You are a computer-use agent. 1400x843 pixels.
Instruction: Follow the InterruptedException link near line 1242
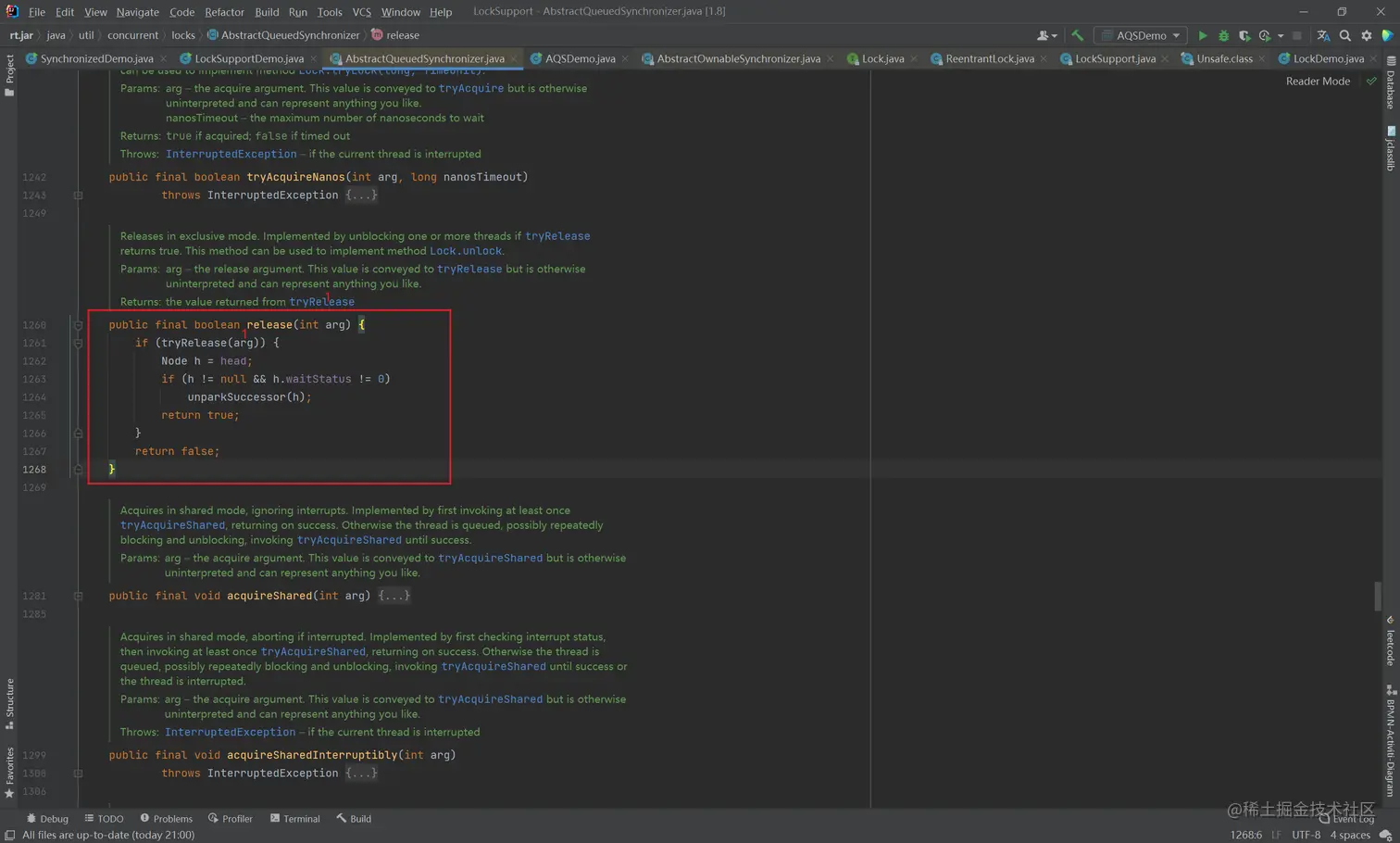[231, 155]
